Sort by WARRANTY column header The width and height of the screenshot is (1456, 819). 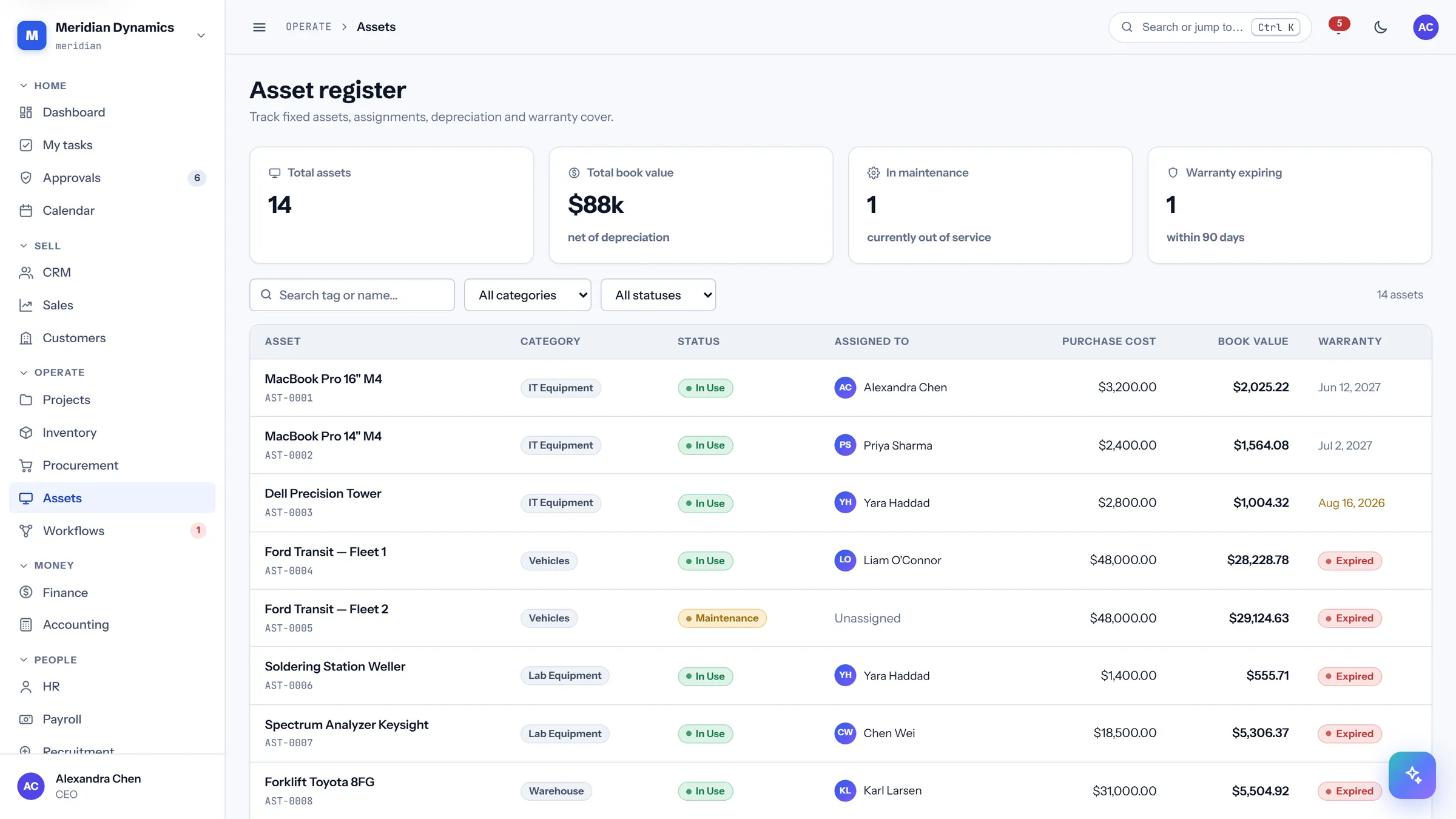[1350, 342]
